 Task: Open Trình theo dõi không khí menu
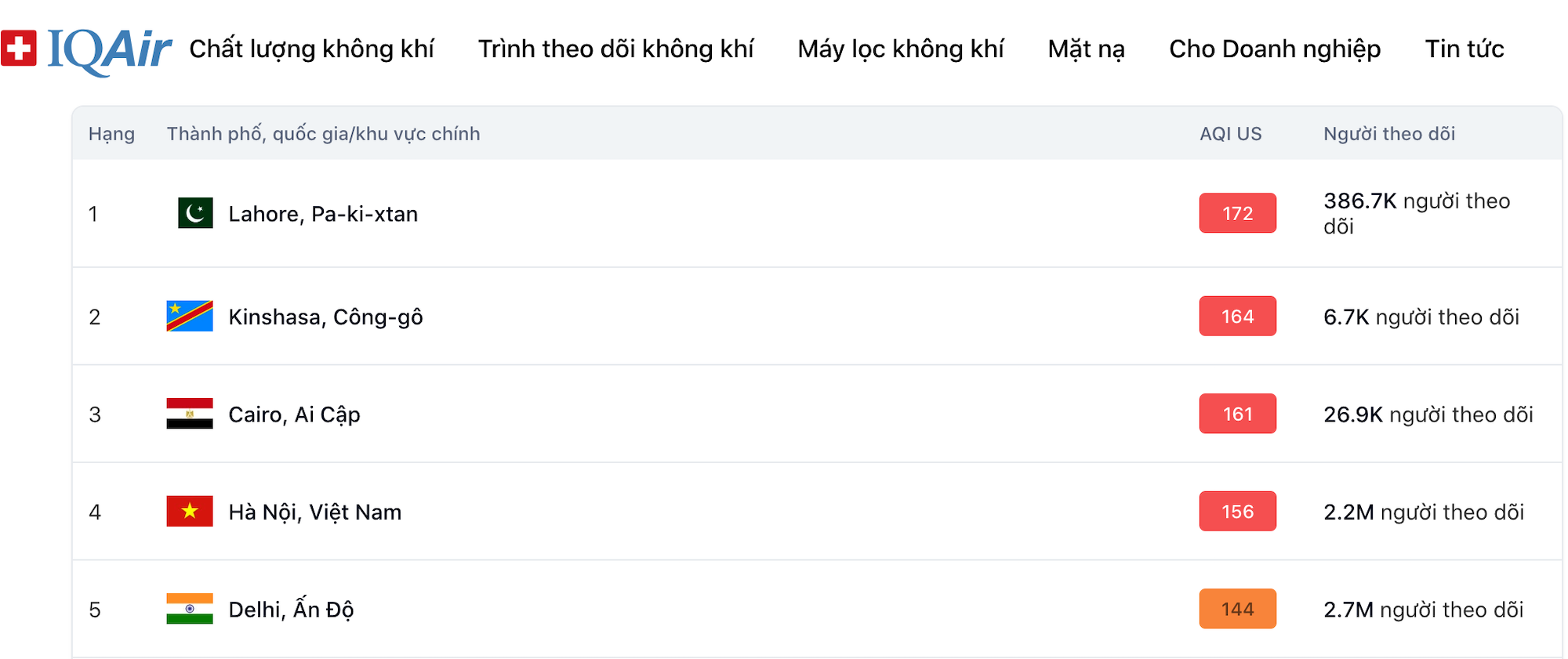click(x=615, y=49)
